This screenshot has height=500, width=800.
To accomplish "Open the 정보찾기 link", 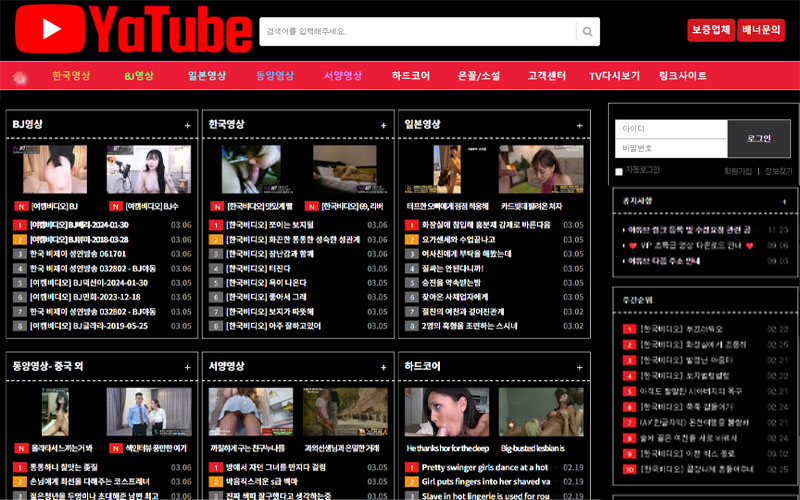I will pyautogui.click(x=778, y=171).
